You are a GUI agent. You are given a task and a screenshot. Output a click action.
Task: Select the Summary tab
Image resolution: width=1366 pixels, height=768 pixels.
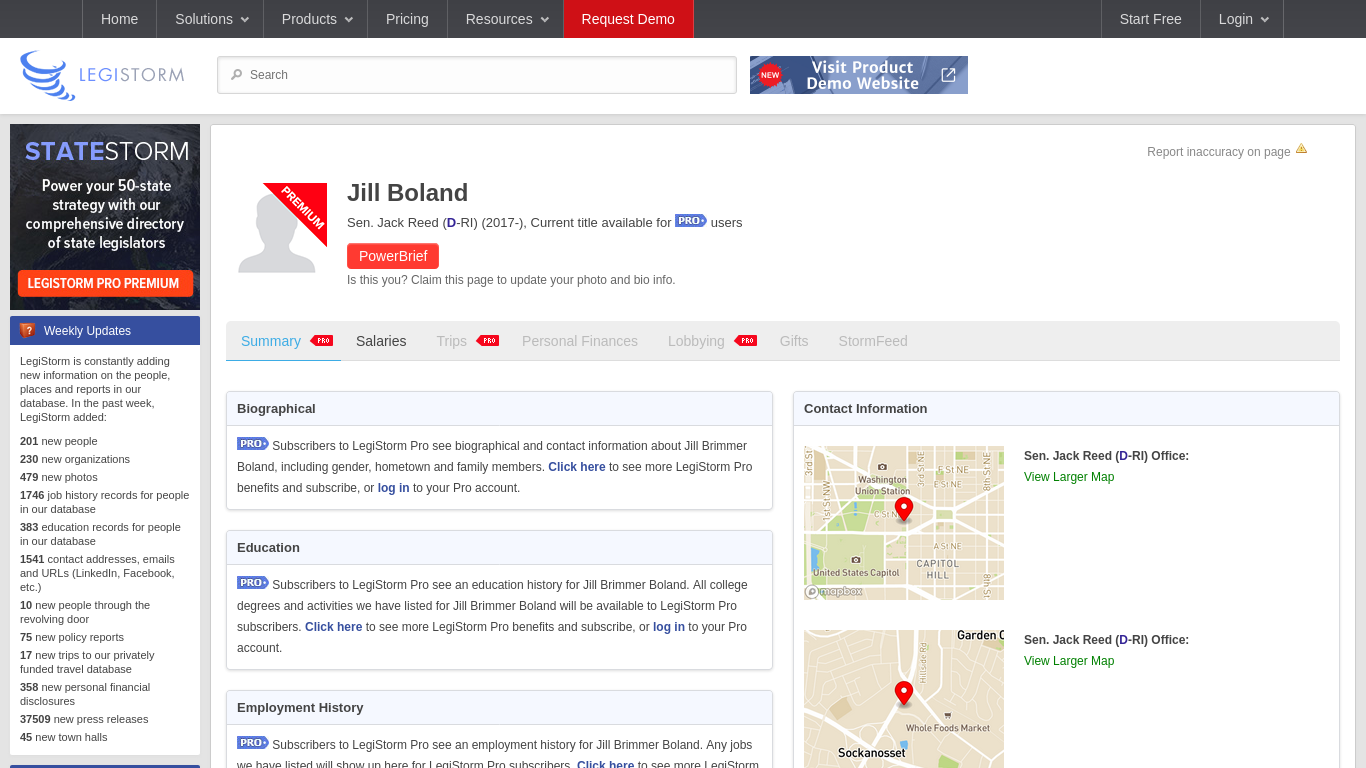point(271,341)
